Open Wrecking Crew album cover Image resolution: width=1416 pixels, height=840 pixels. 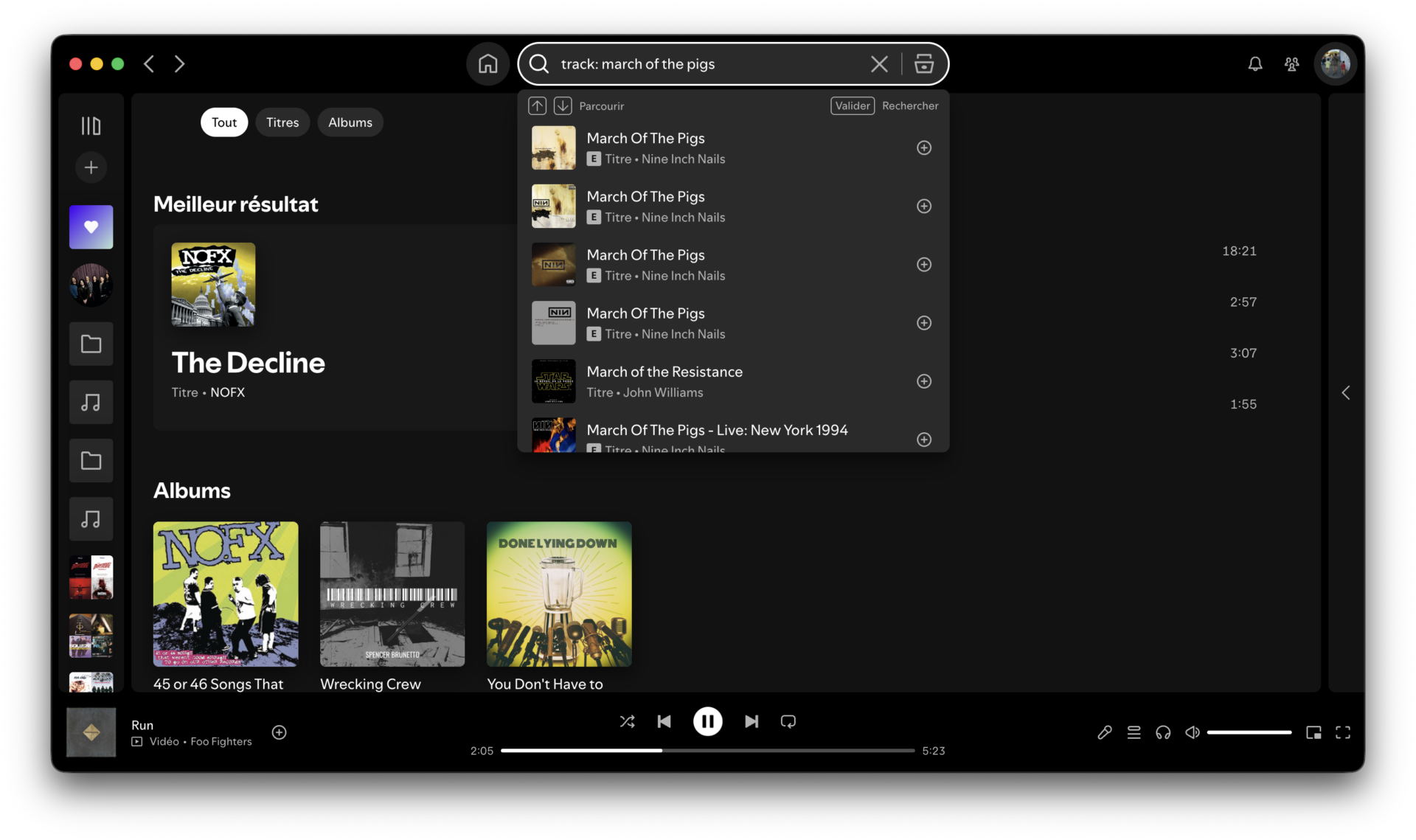392,594
